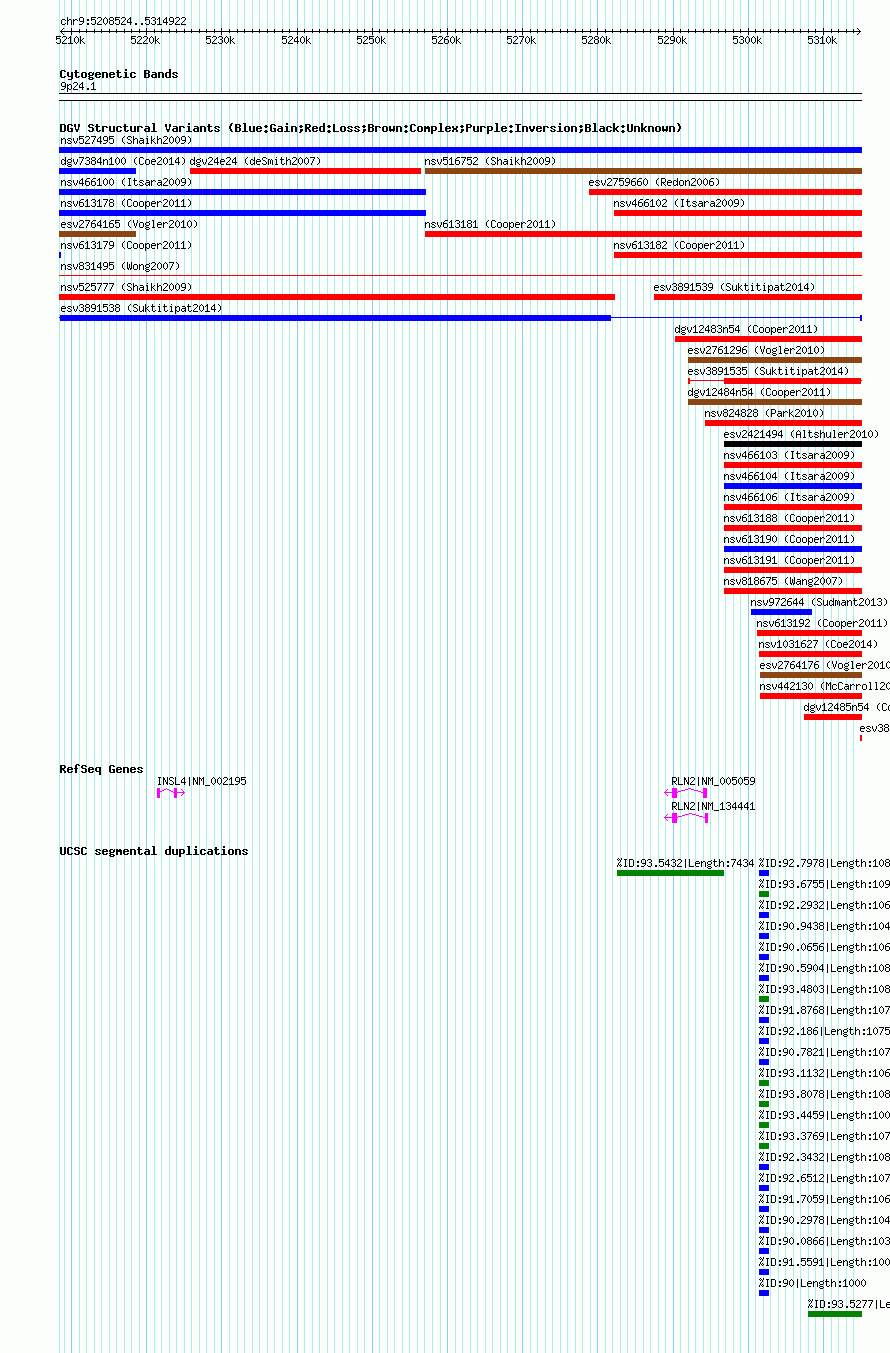Select nsv466100 (Itsara2009) label
The height and width of the screenshot is (1353, 890).
pyautogui.click(x=126, y=182)
